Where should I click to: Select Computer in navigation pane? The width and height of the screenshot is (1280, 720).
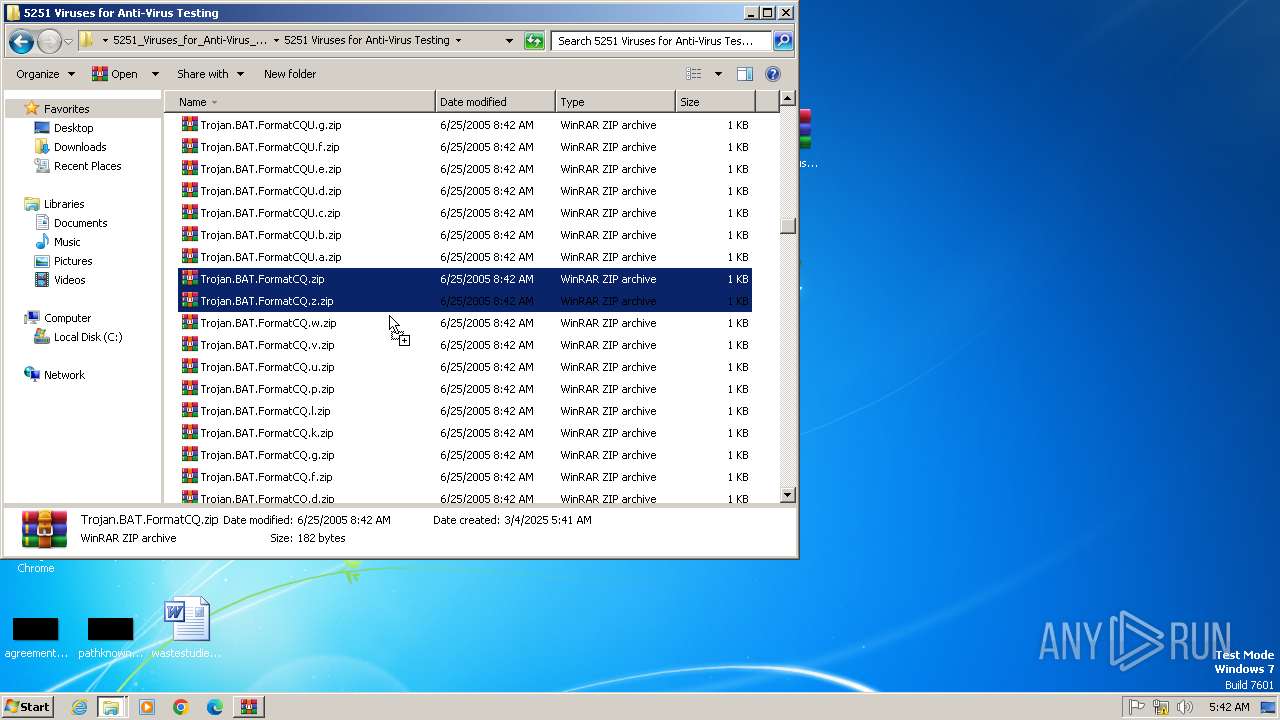67,318
